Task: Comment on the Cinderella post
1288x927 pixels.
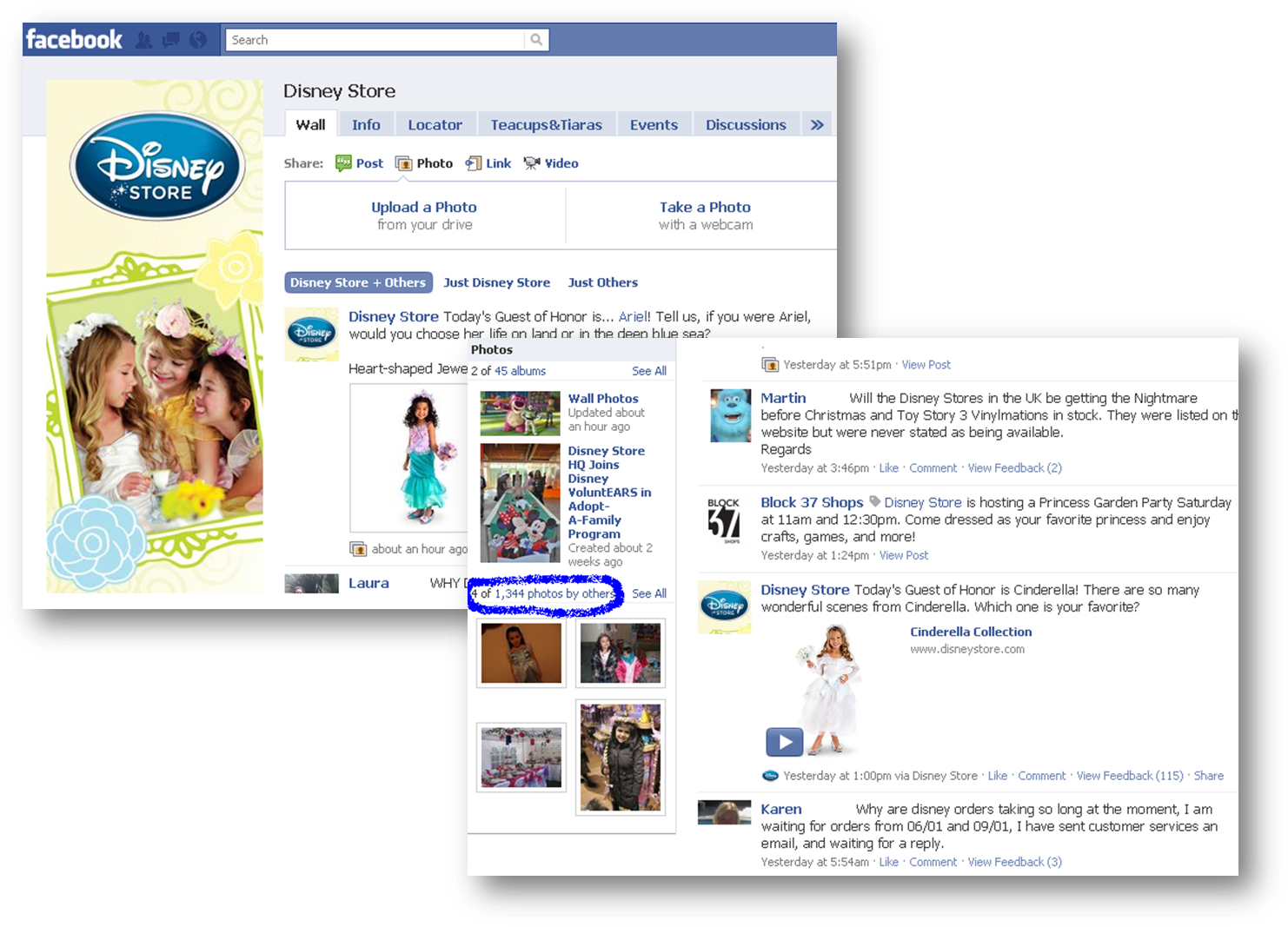Action: pos(1041,776)
